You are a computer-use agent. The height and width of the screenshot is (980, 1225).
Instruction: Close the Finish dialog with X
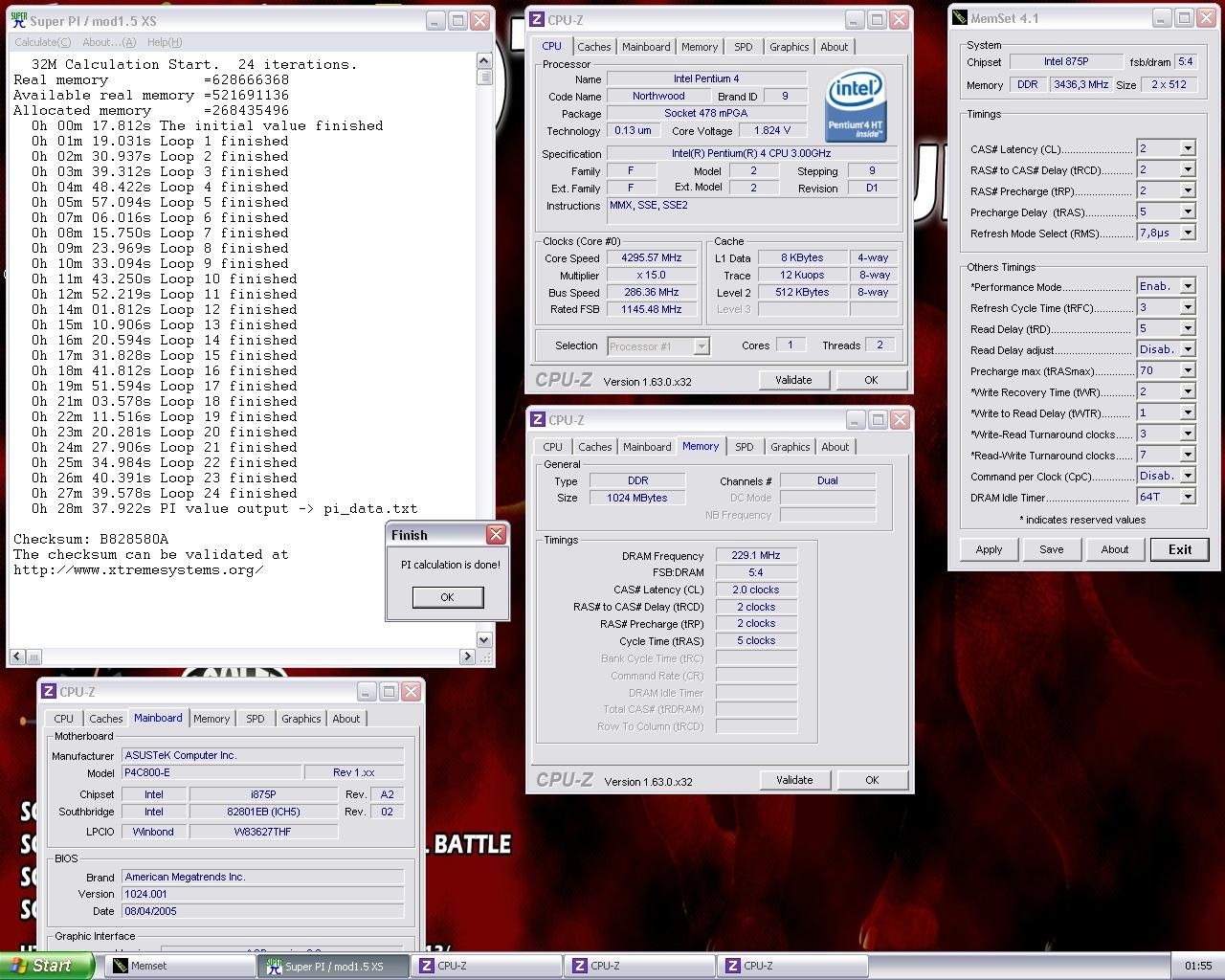pos(496,535)
